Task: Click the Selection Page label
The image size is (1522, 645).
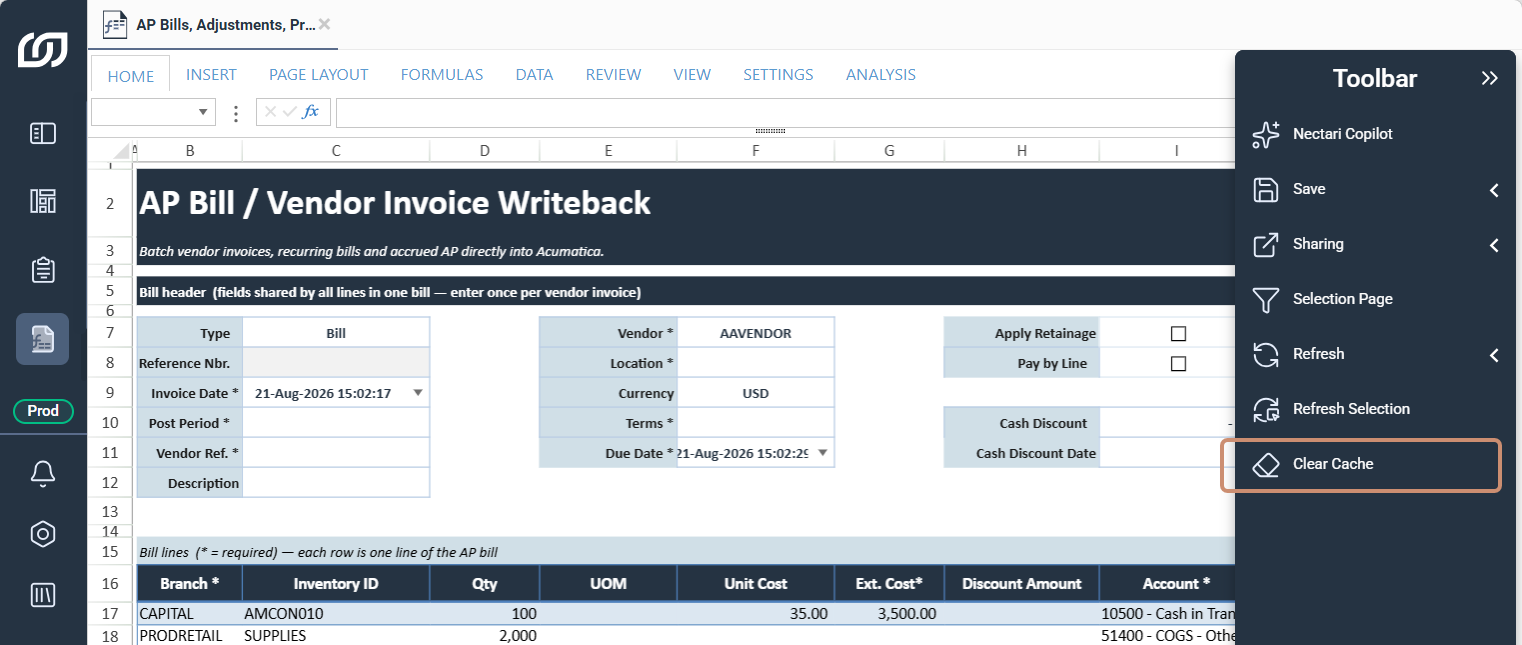Action: (1342, 299)
